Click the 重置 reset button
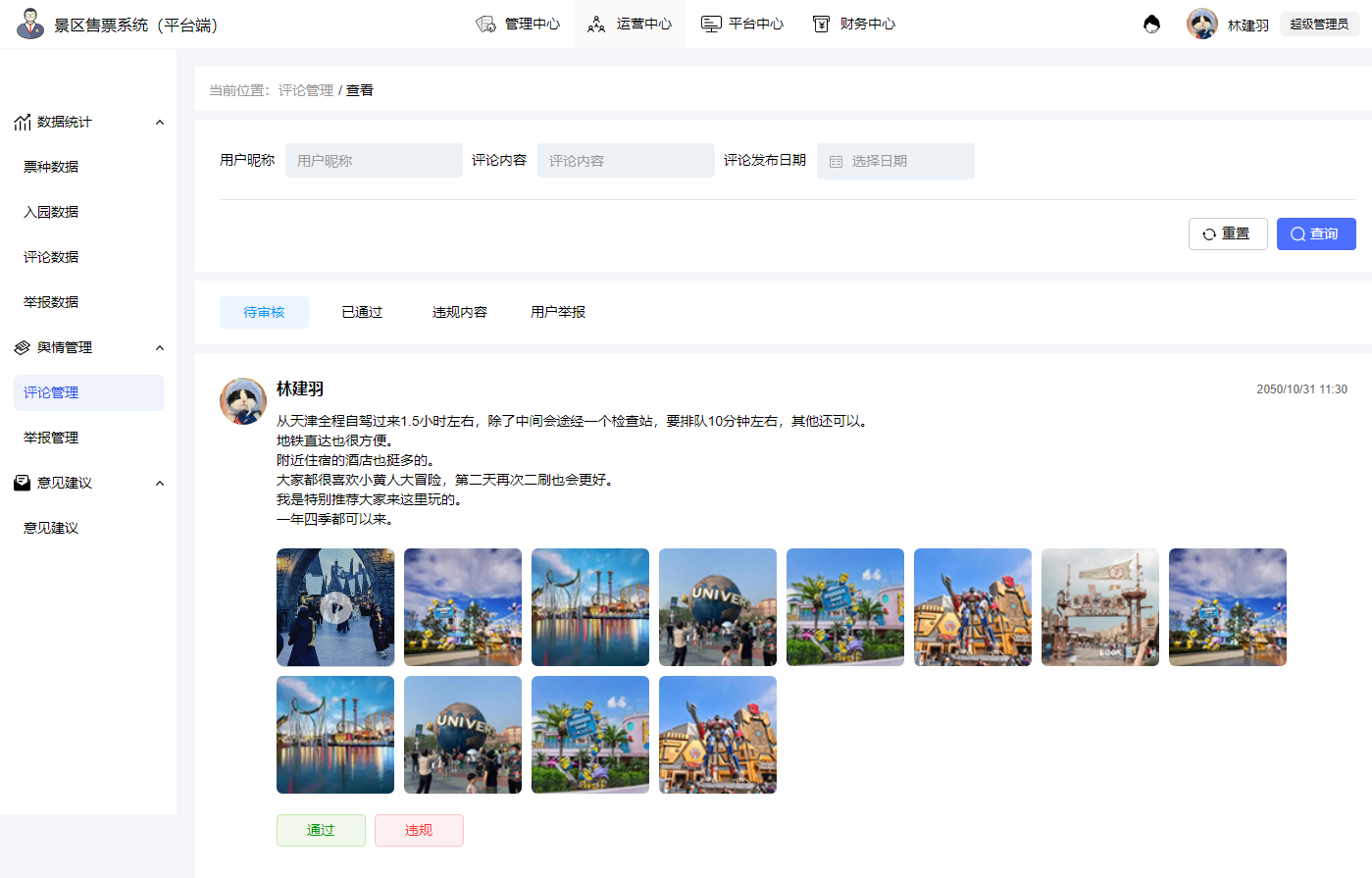Viewport: 1372px width, 878px height. point(1228,233)
